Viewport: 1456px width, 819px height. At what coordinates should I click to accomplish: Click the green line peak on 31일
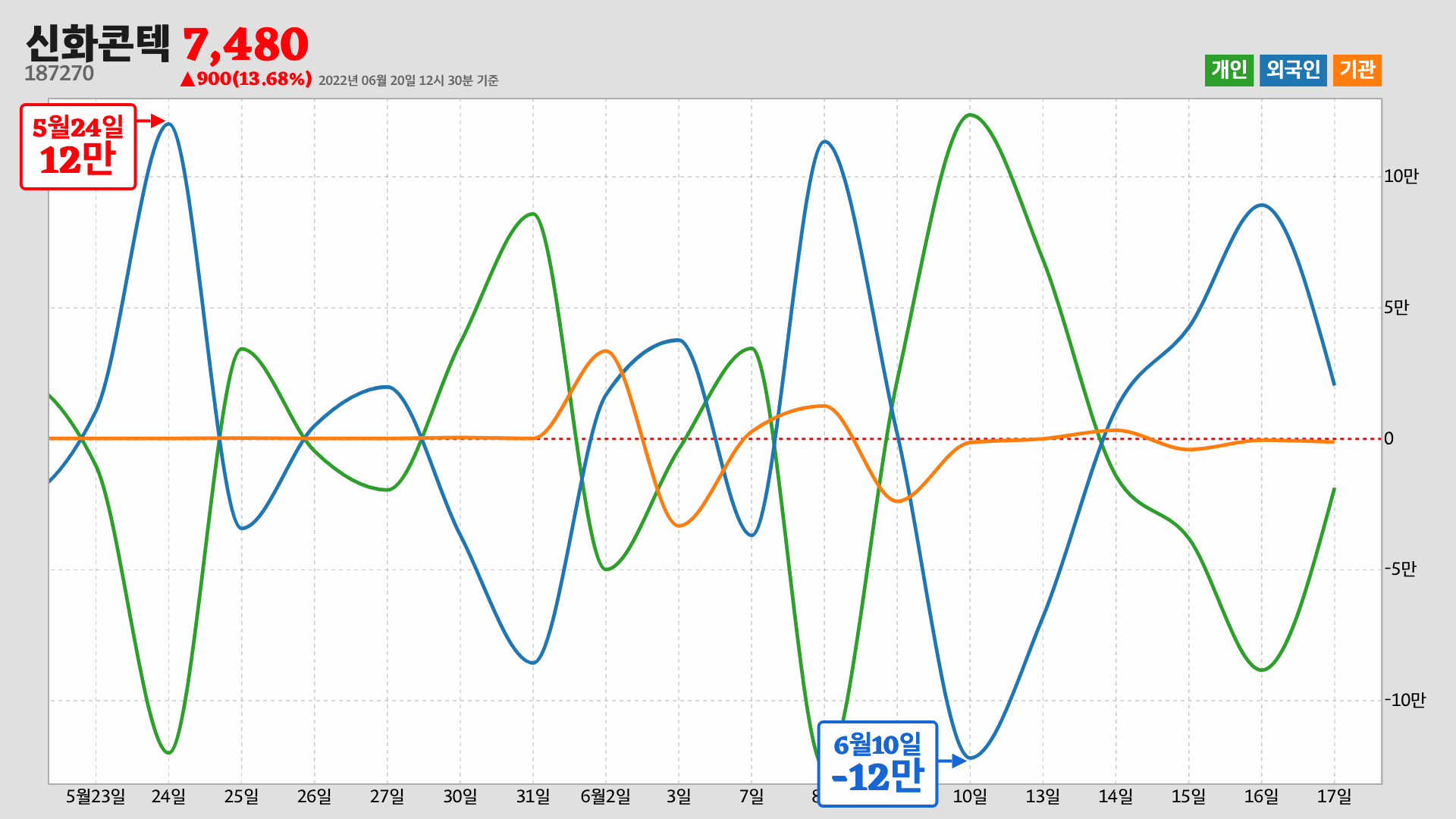(533, 214)
